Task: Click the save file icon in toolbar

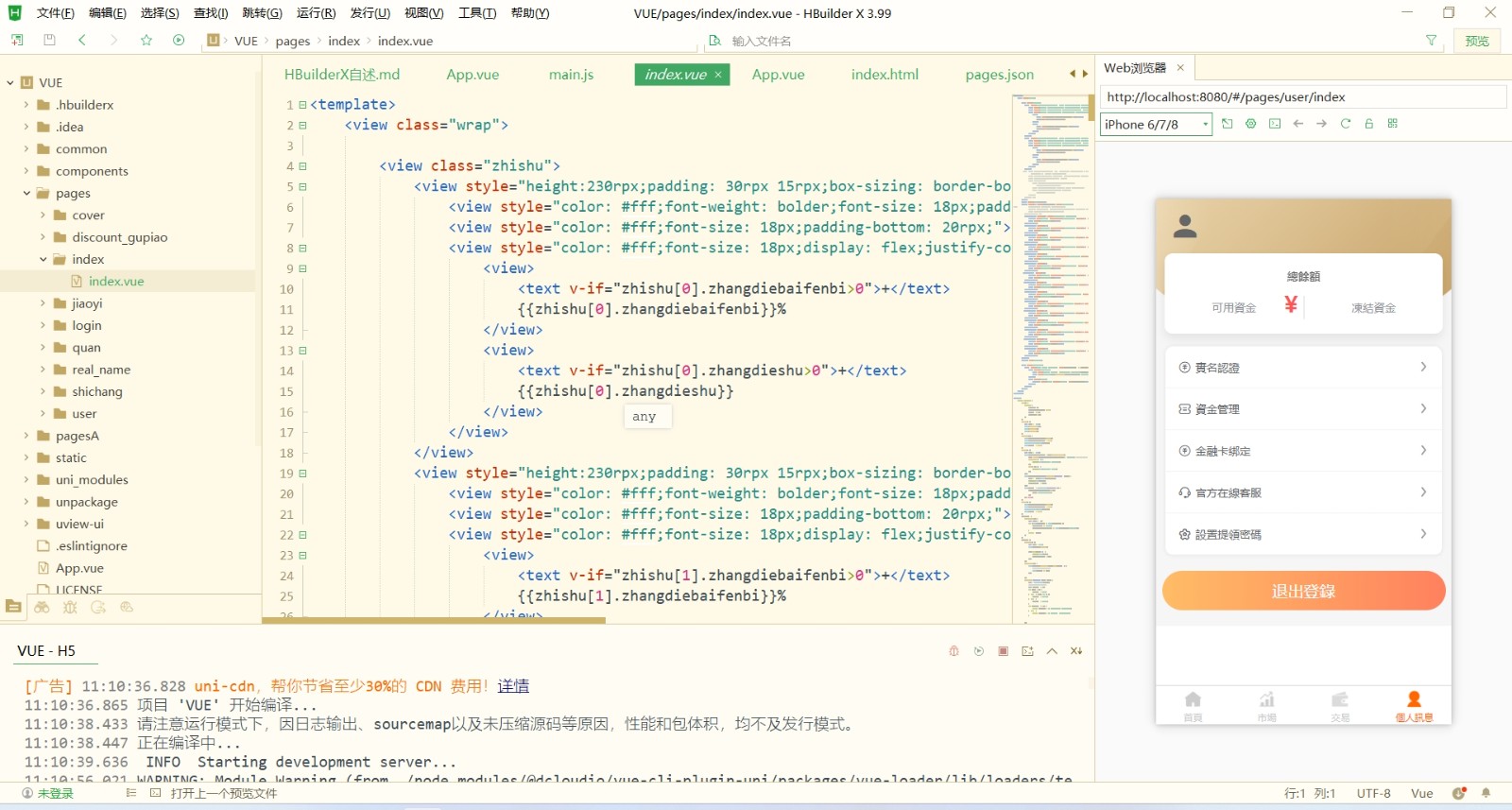Action: click(x=49, y=40)
